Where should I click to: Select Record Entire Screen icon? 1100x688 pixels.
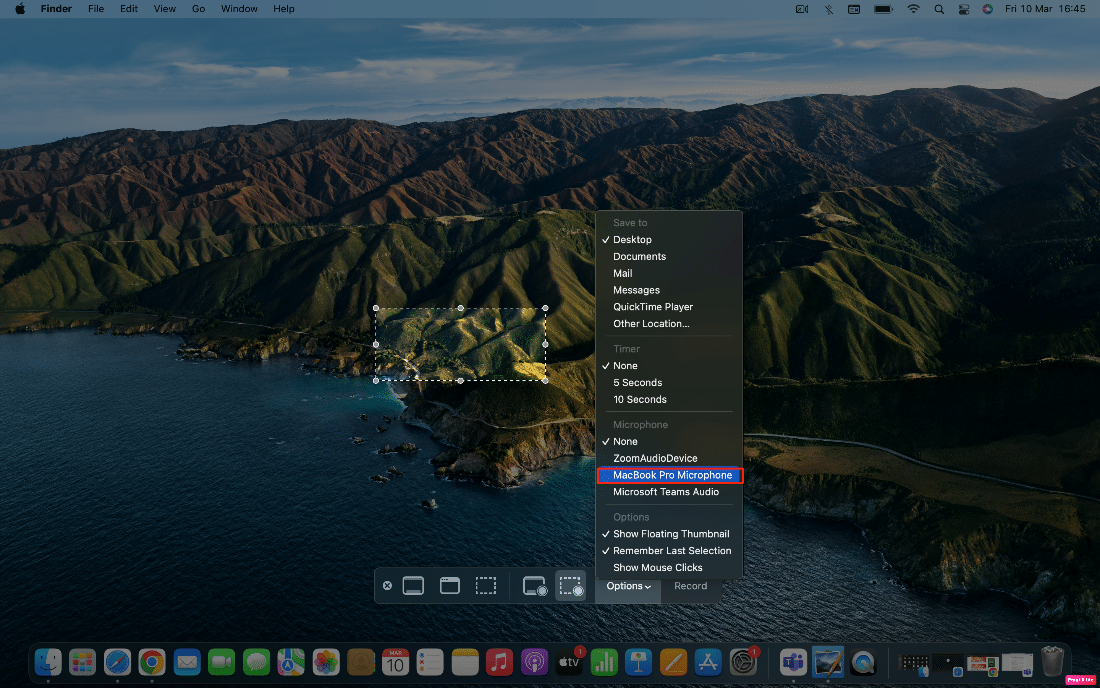pos(535,586)
